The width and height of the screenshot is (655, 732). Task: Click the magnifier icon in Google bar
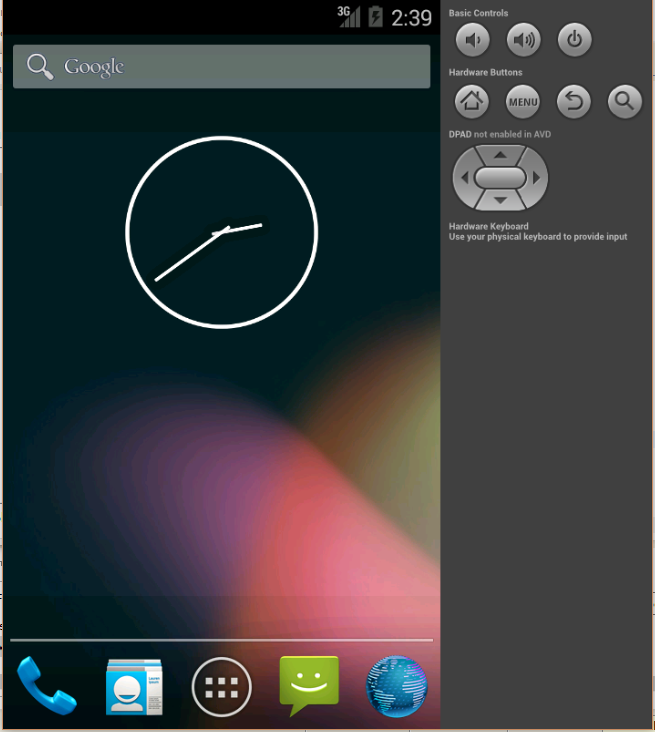tap(40, 67)
